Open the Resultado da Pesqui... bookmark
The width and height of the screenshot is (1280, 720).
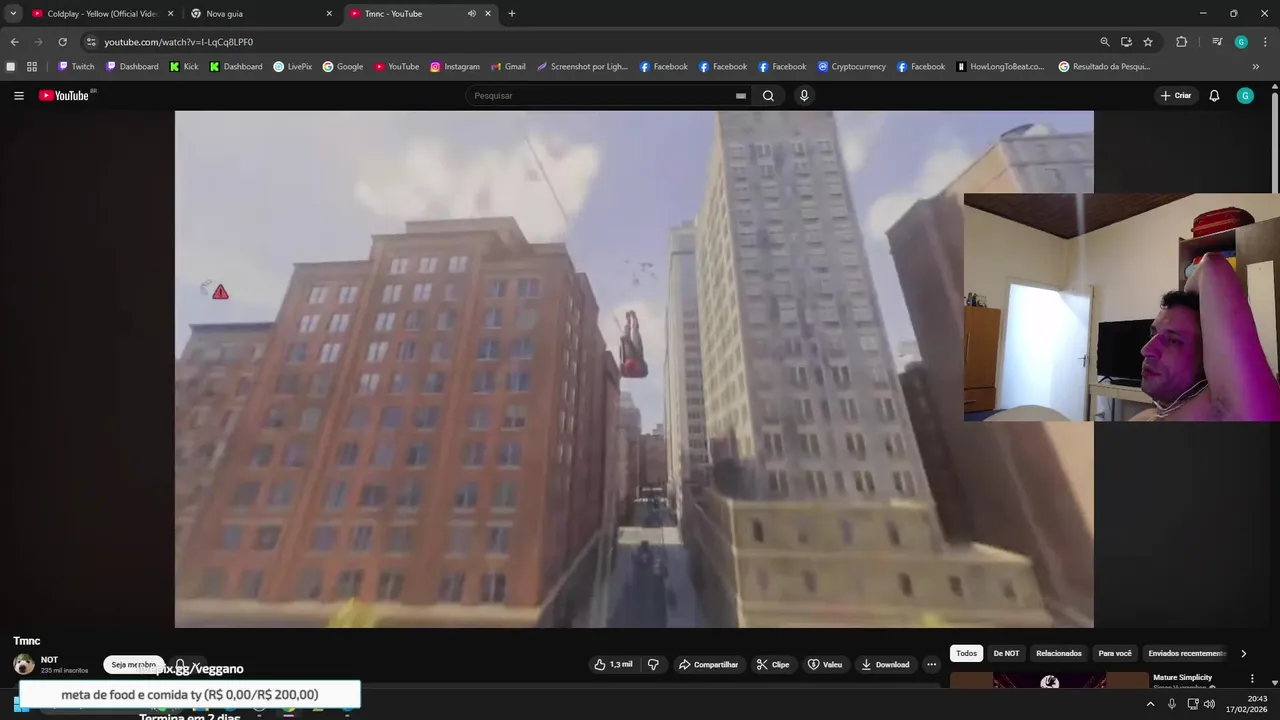(1104, 67)
